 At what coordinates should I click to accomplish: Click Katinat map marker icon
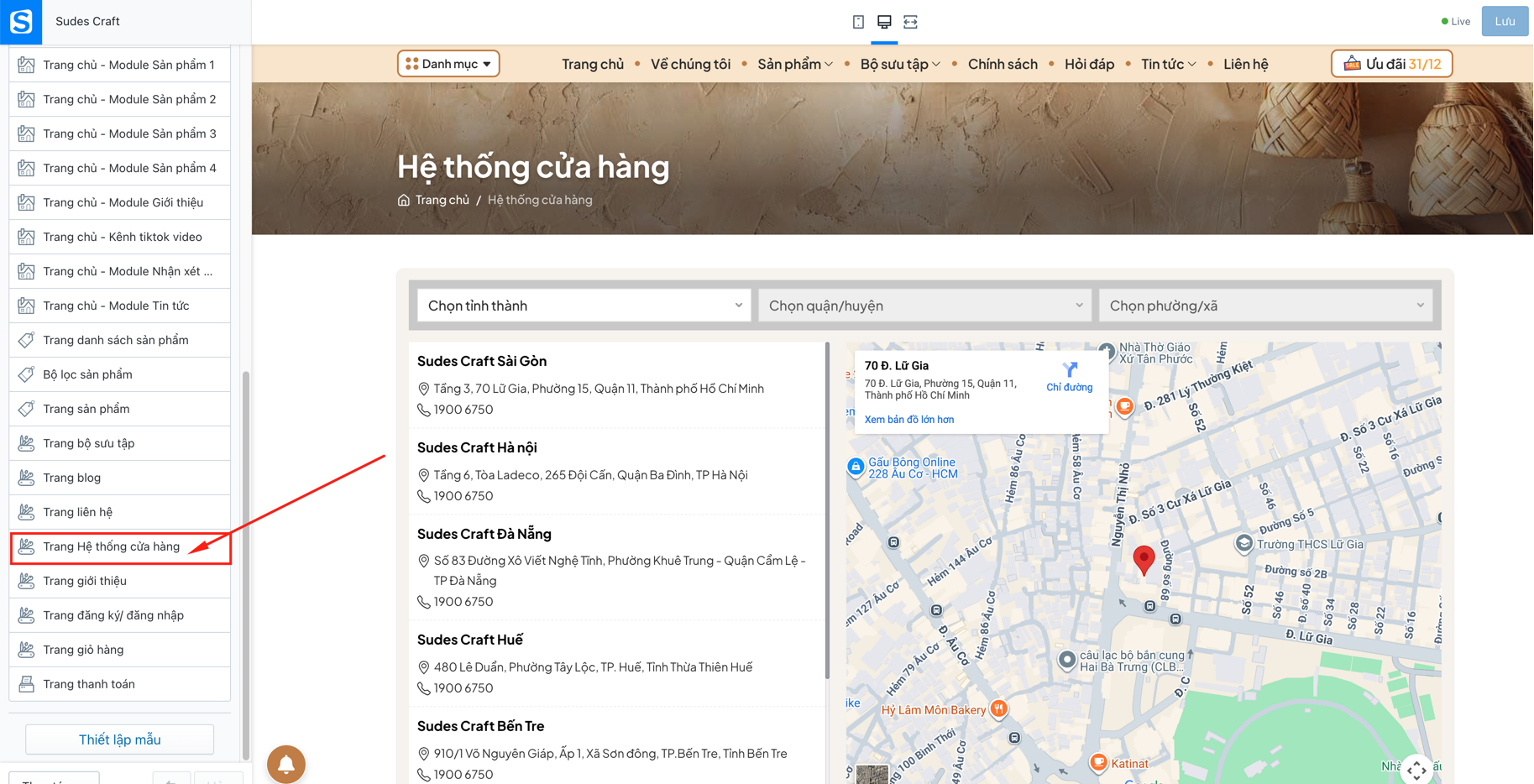coord(1098,762)
